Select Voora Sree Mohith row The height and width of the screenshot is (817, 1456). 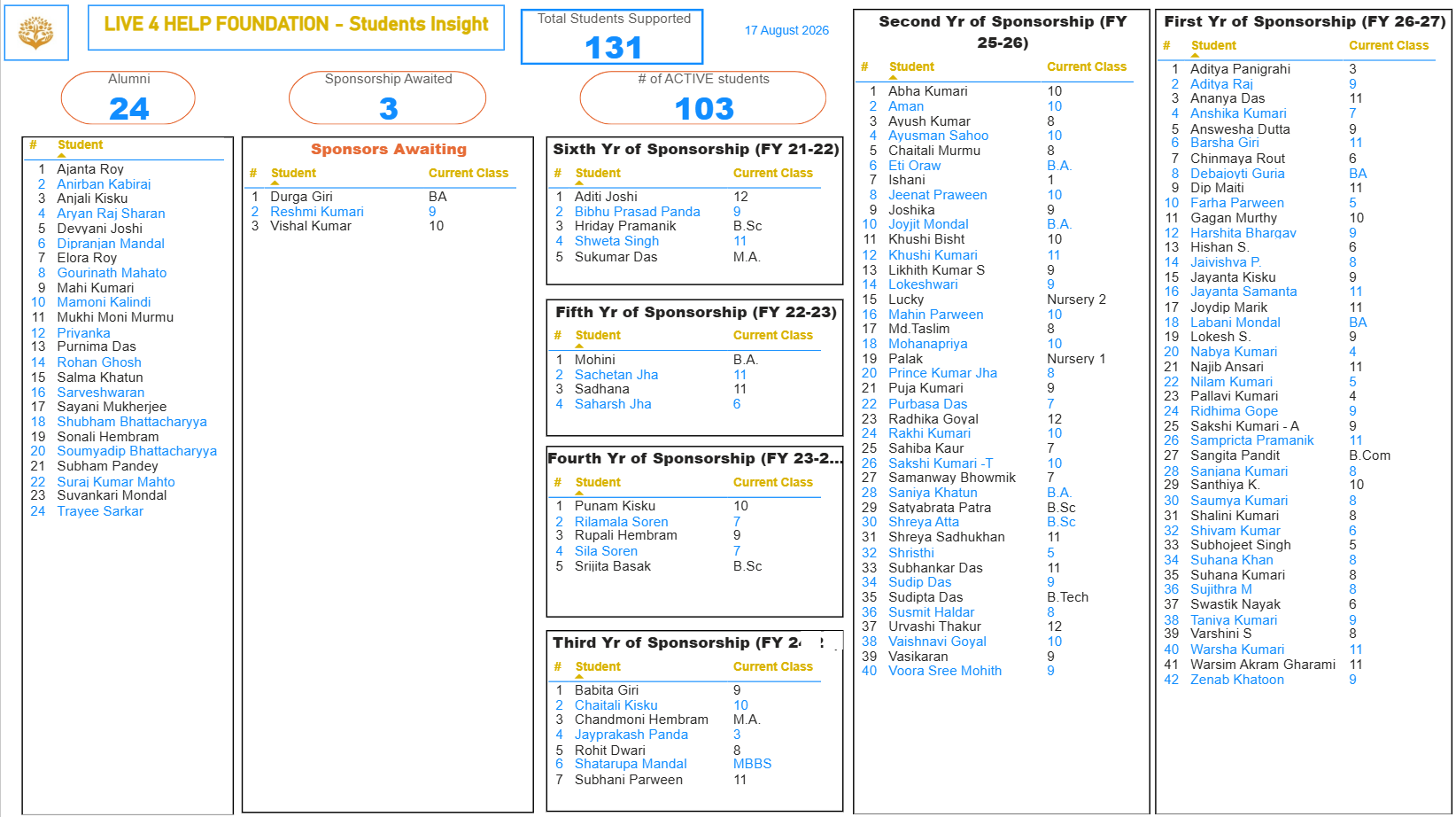[x=996, y=671]
